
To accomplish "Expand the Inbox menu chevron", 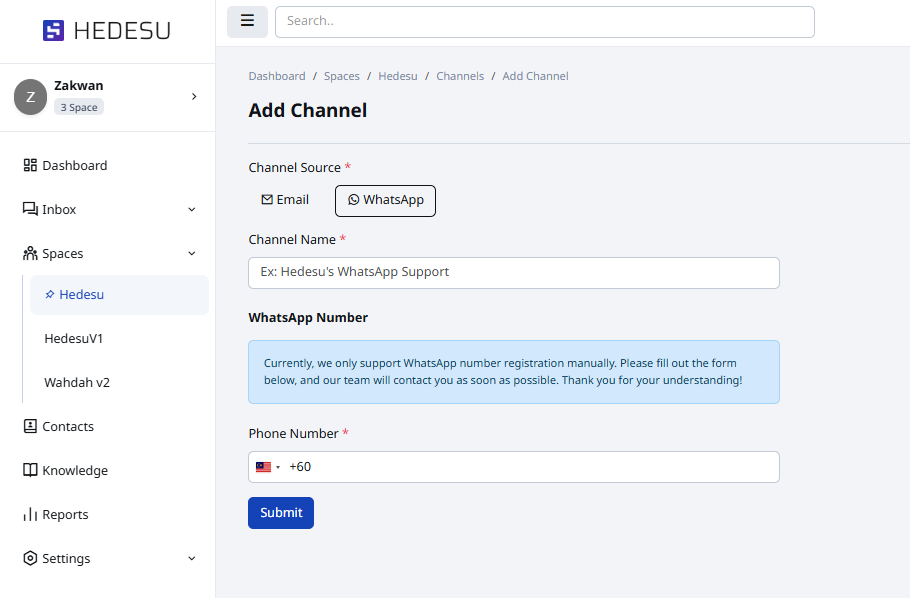I will (192, 210).
